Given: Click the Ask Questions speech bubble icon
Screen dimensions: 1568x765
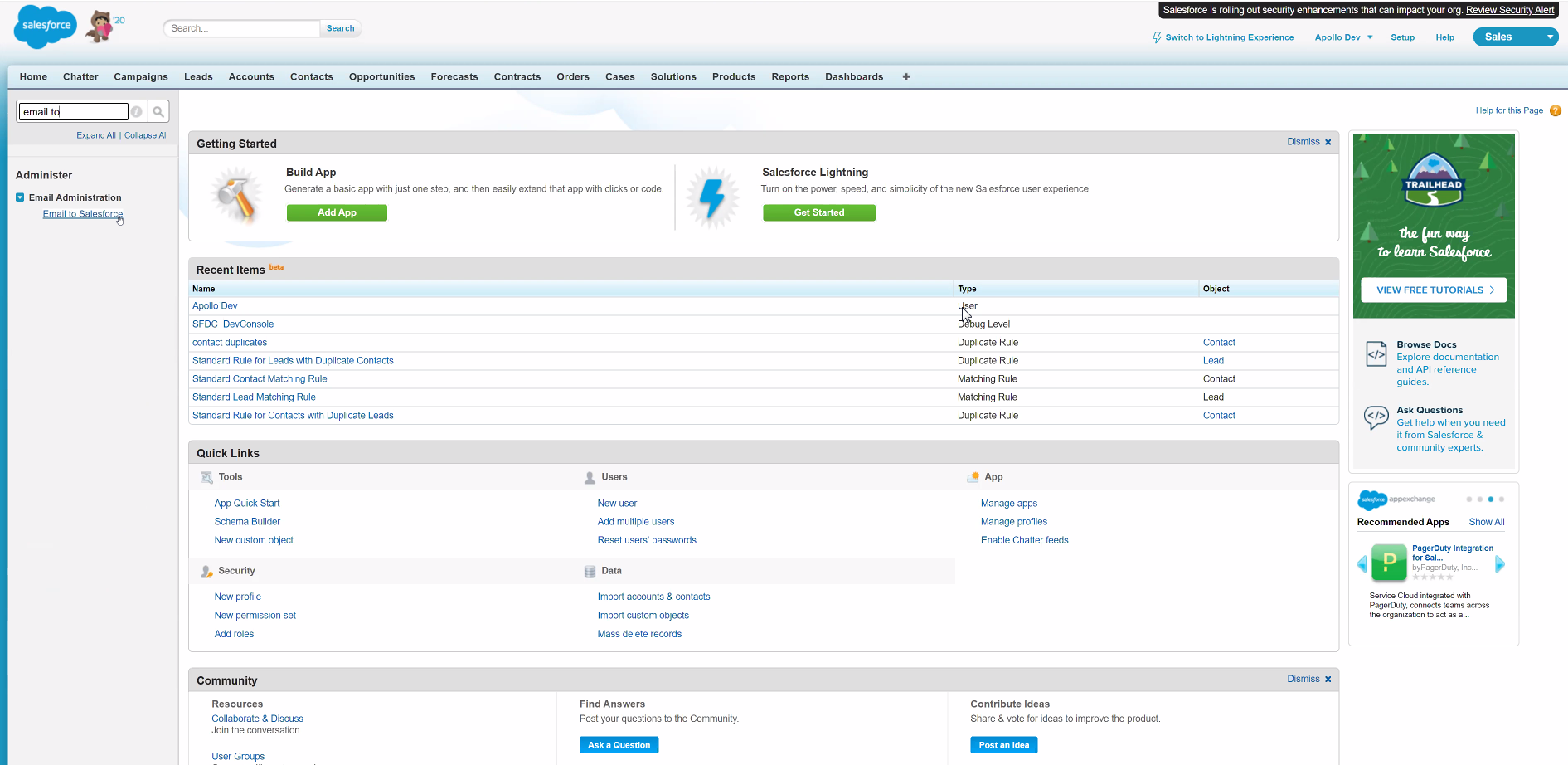Looking at the screenshot, I should point(1376,417).
